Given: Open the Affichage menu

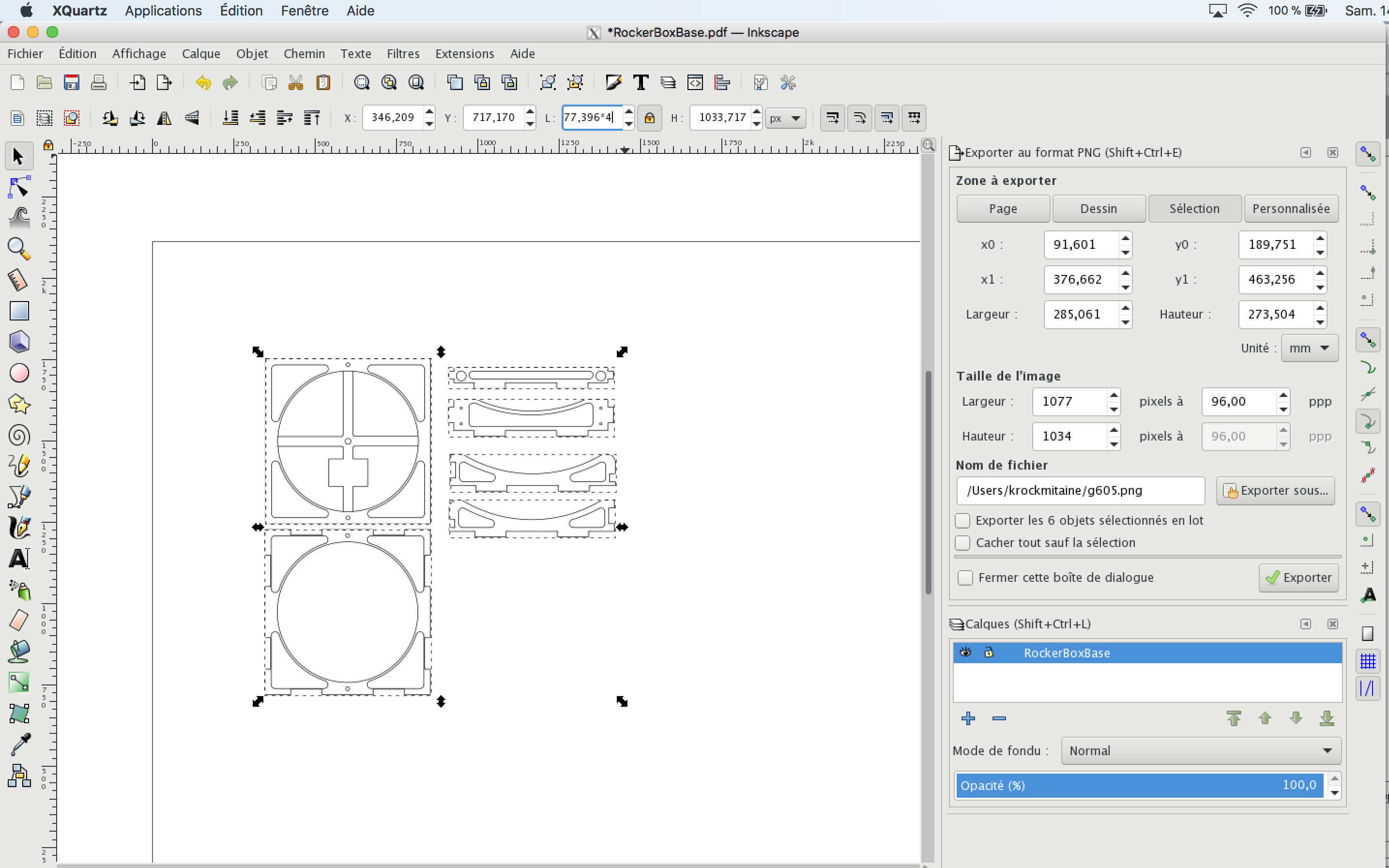Looking at the screenshot, I should coord(139,53).
